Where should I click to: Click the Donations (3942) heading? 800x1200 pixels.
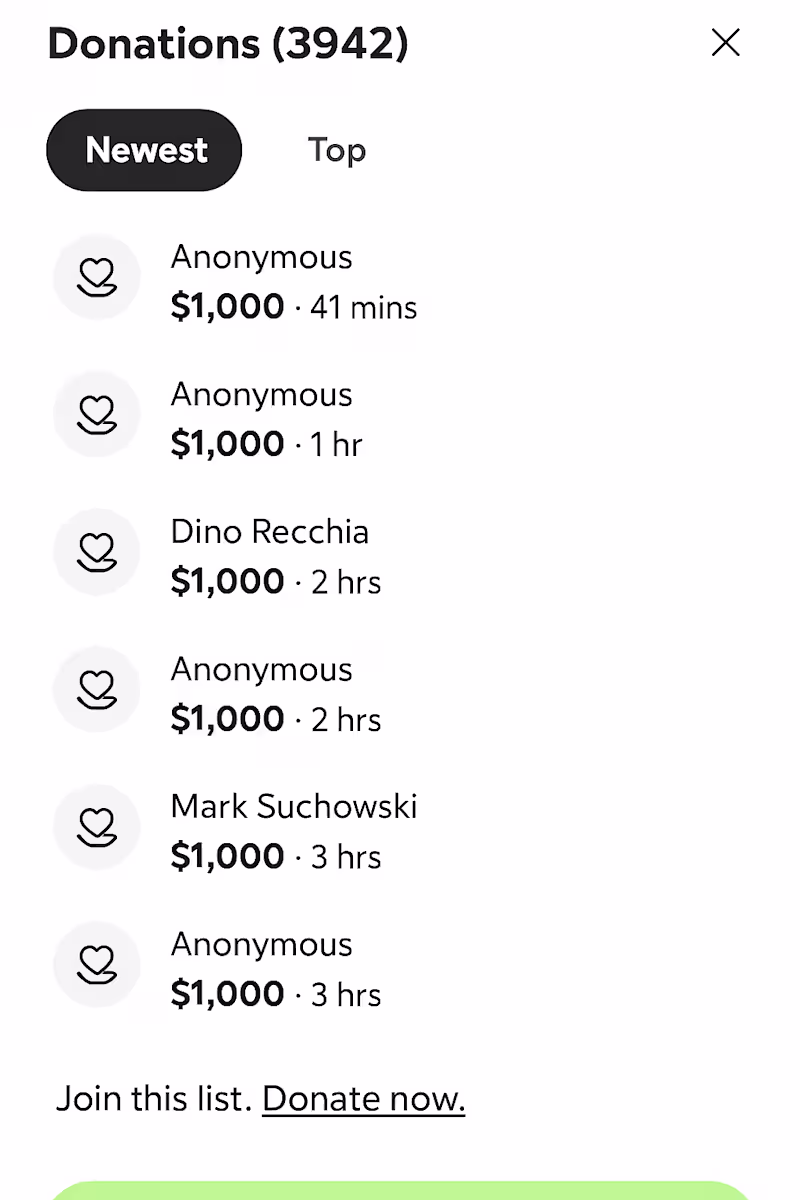[228, 44]
